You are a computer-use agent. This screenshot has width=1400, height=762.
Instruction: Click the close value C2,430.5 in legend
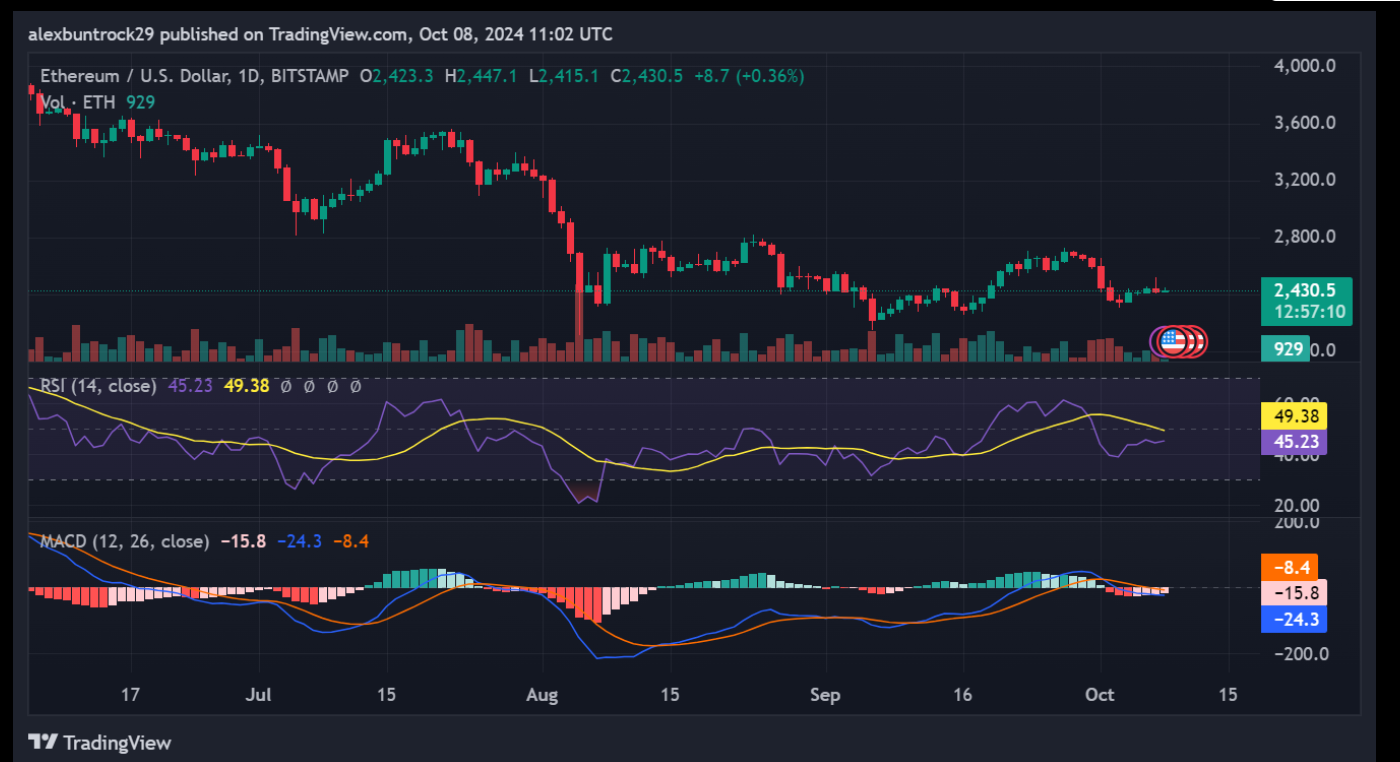click(647, 76)
